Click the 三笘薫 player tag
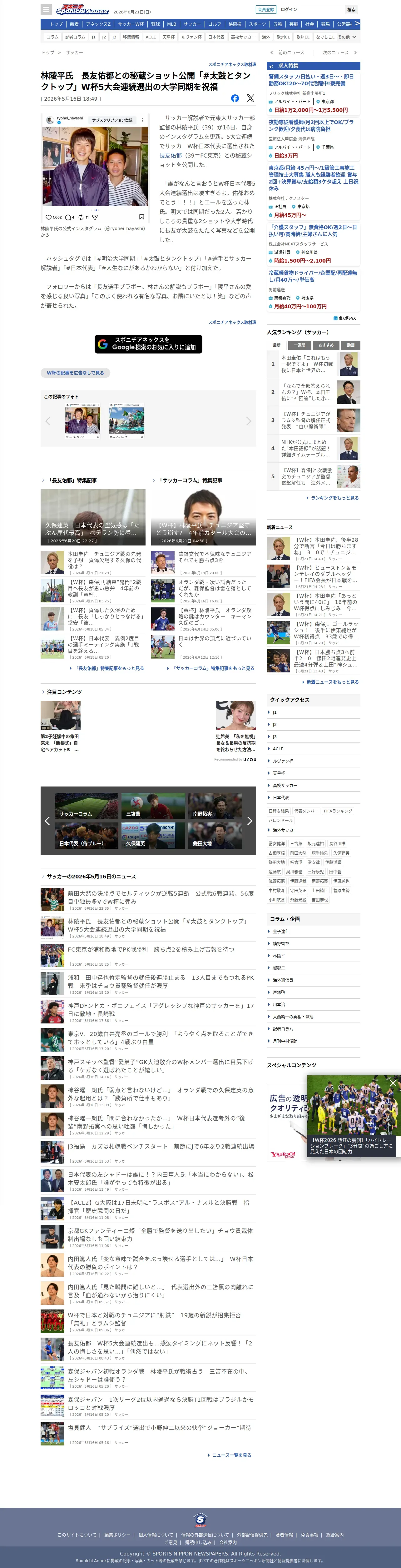This screenshot has width=401, height=1568. pyautogui.click(x=296, y=844)
